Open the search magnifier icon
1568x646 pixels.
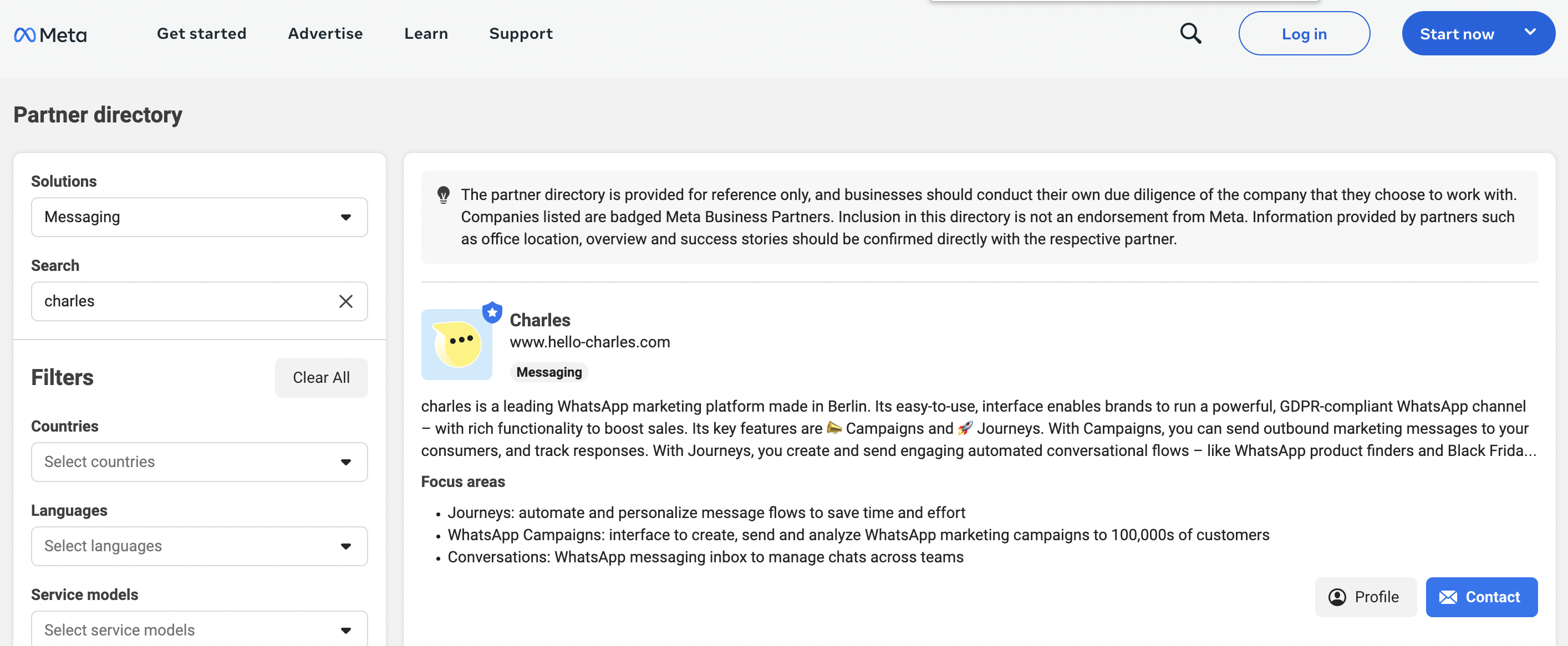coord(1190,33)
